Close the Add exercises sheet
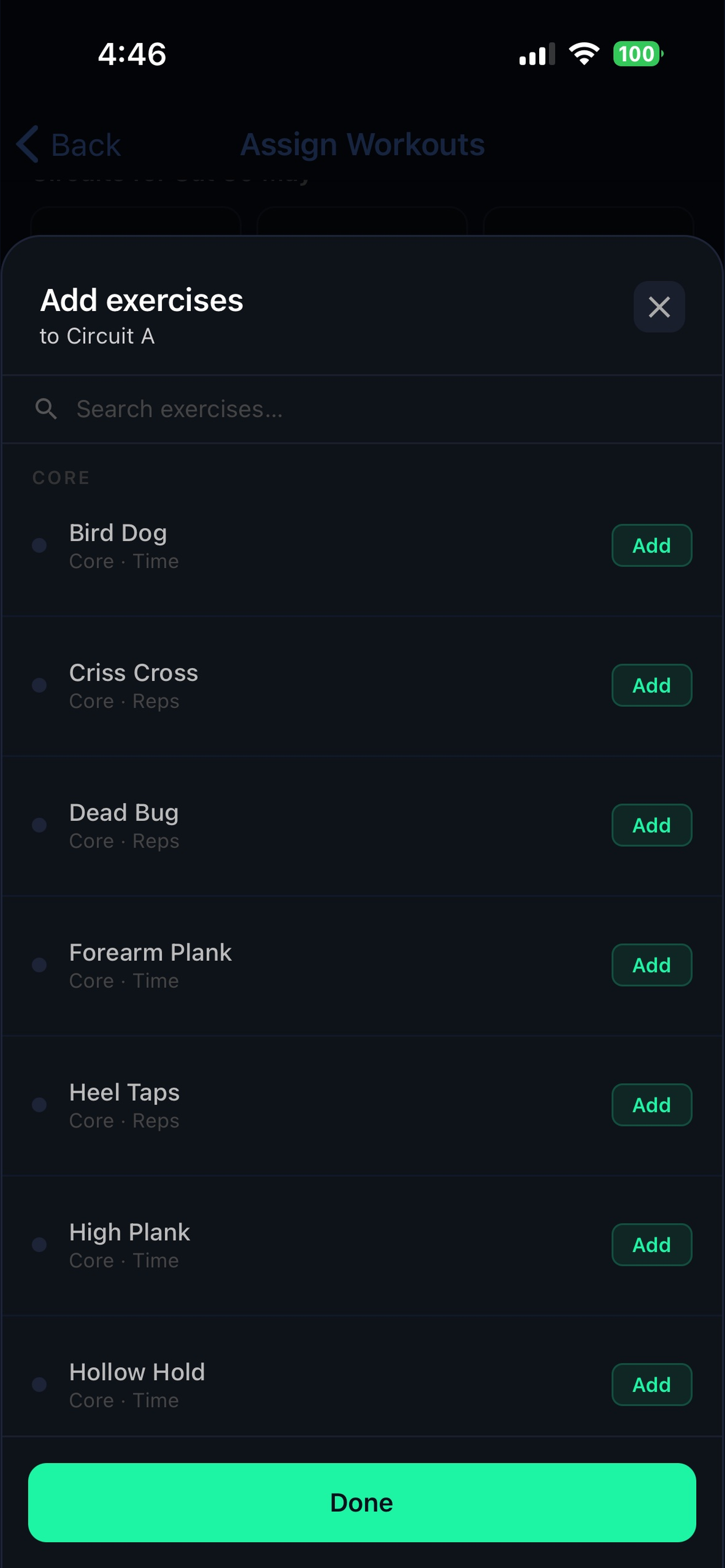 [658, 307]
